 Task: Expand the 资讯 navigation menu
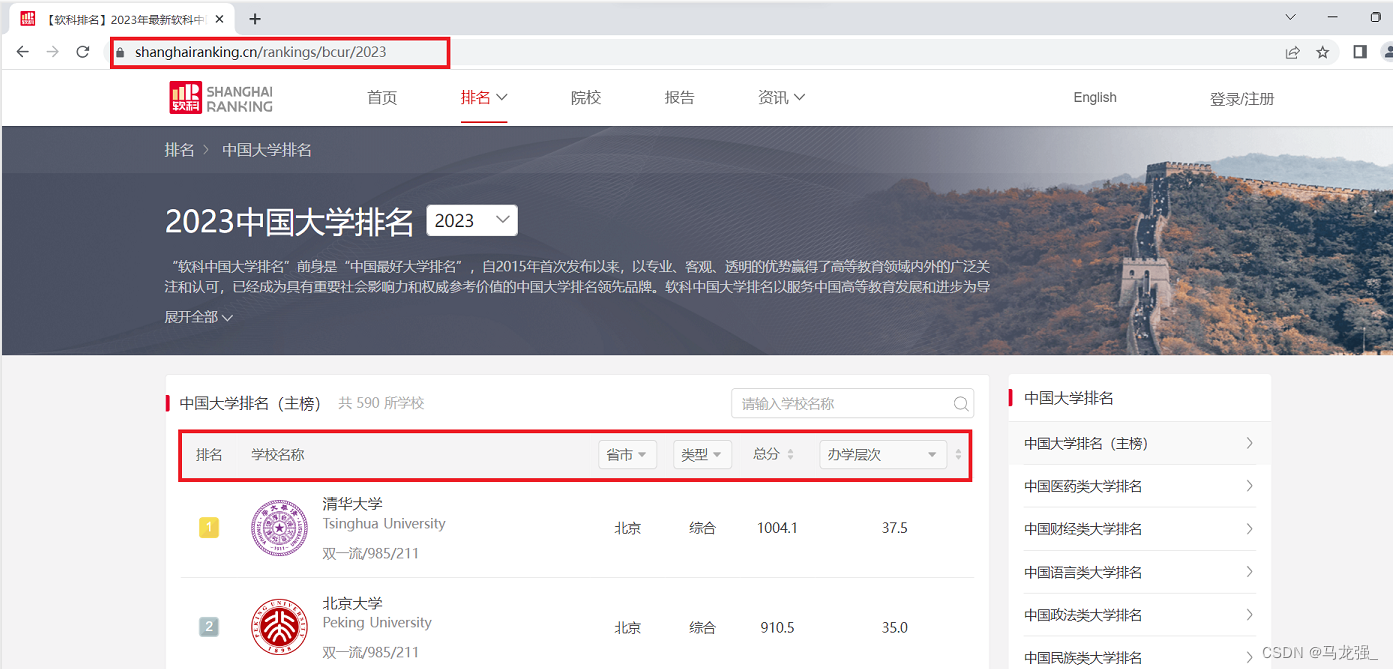pos(782,97)
